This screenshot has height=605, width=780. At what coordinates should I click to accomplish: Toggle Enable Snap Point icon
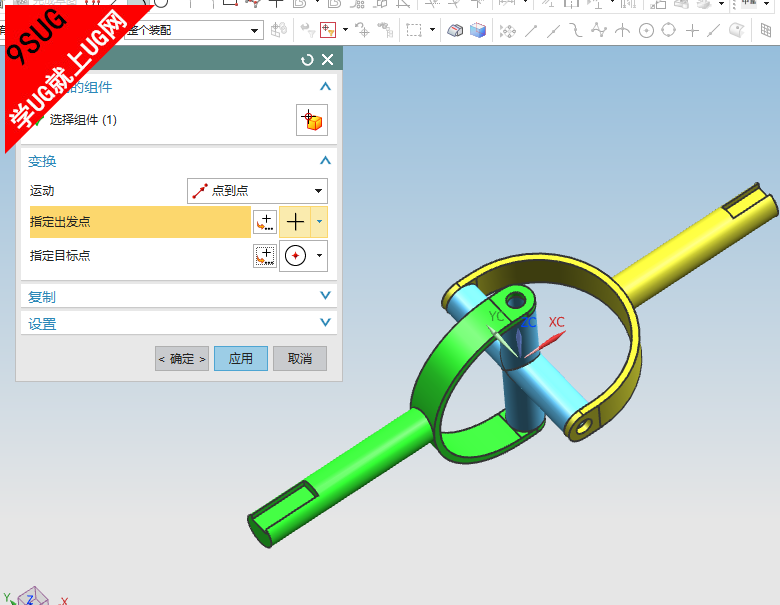(507, 31)
